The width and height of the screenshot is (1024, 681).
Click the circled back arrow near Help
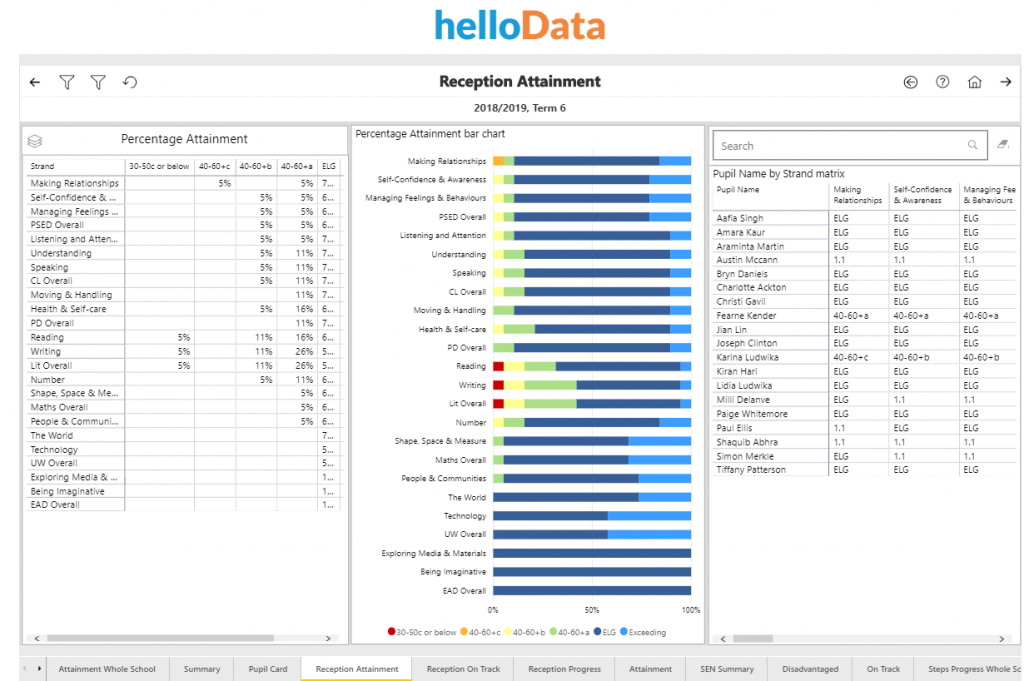(910, 82)
